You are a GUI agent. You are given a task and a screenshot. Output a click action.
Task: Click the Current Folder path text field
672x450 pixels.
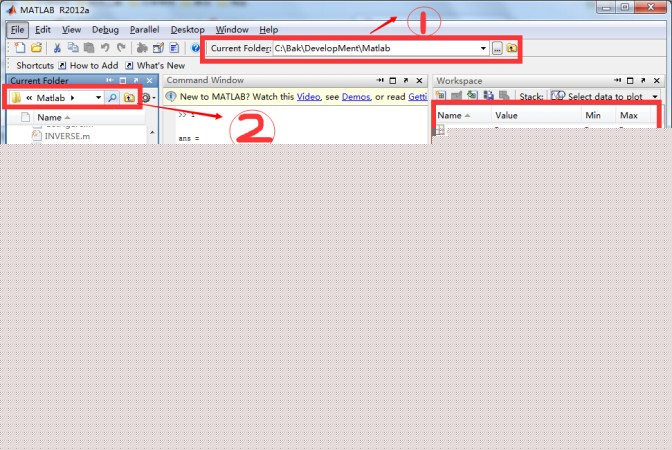[x=376, y=48]
